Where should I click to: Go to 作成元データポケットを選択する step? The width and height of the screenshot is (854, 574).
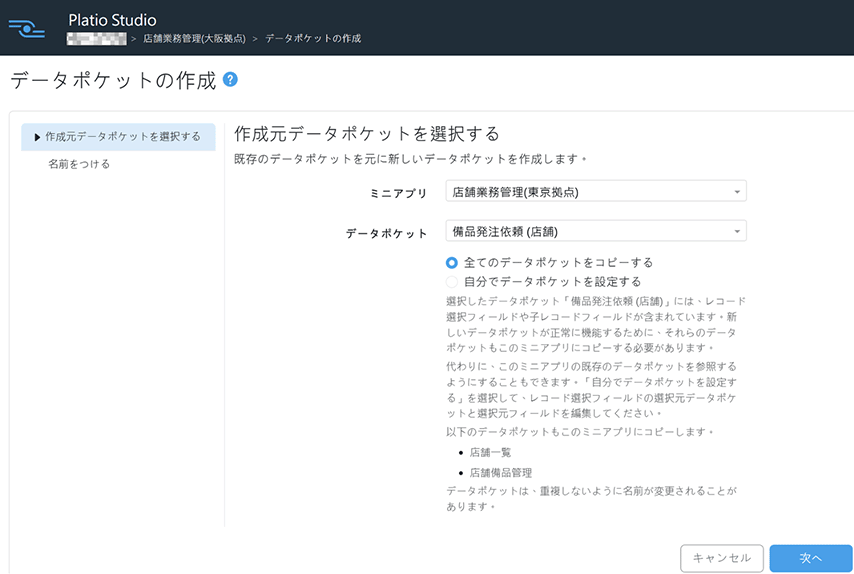click(x=118, y=137)
